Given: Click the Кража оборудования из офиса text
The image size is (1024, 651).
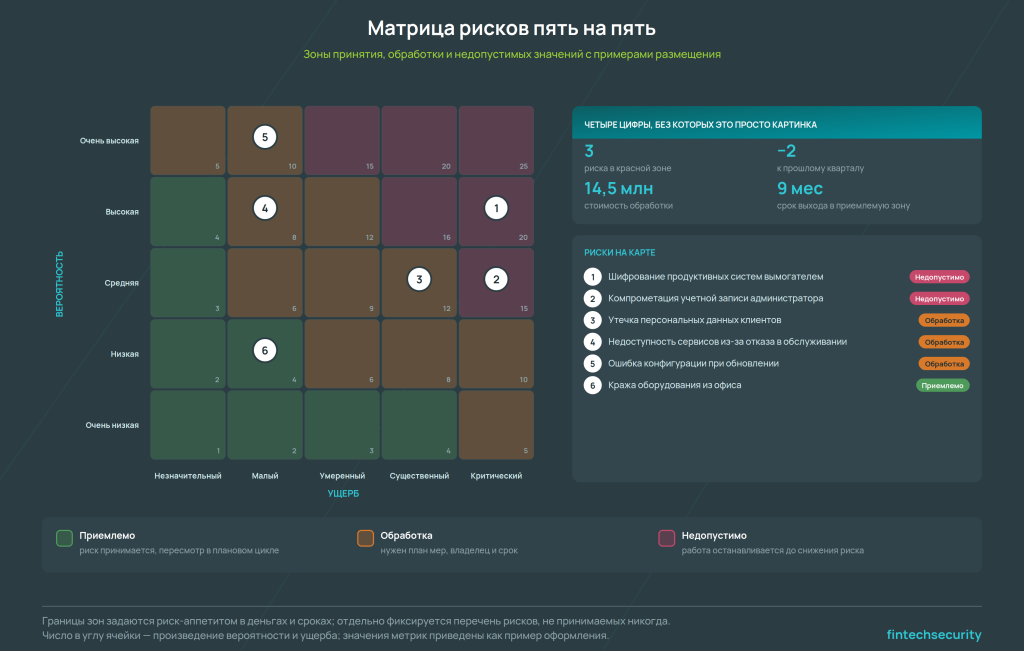Looking at the screenshot, I should (x=675, y=385).
